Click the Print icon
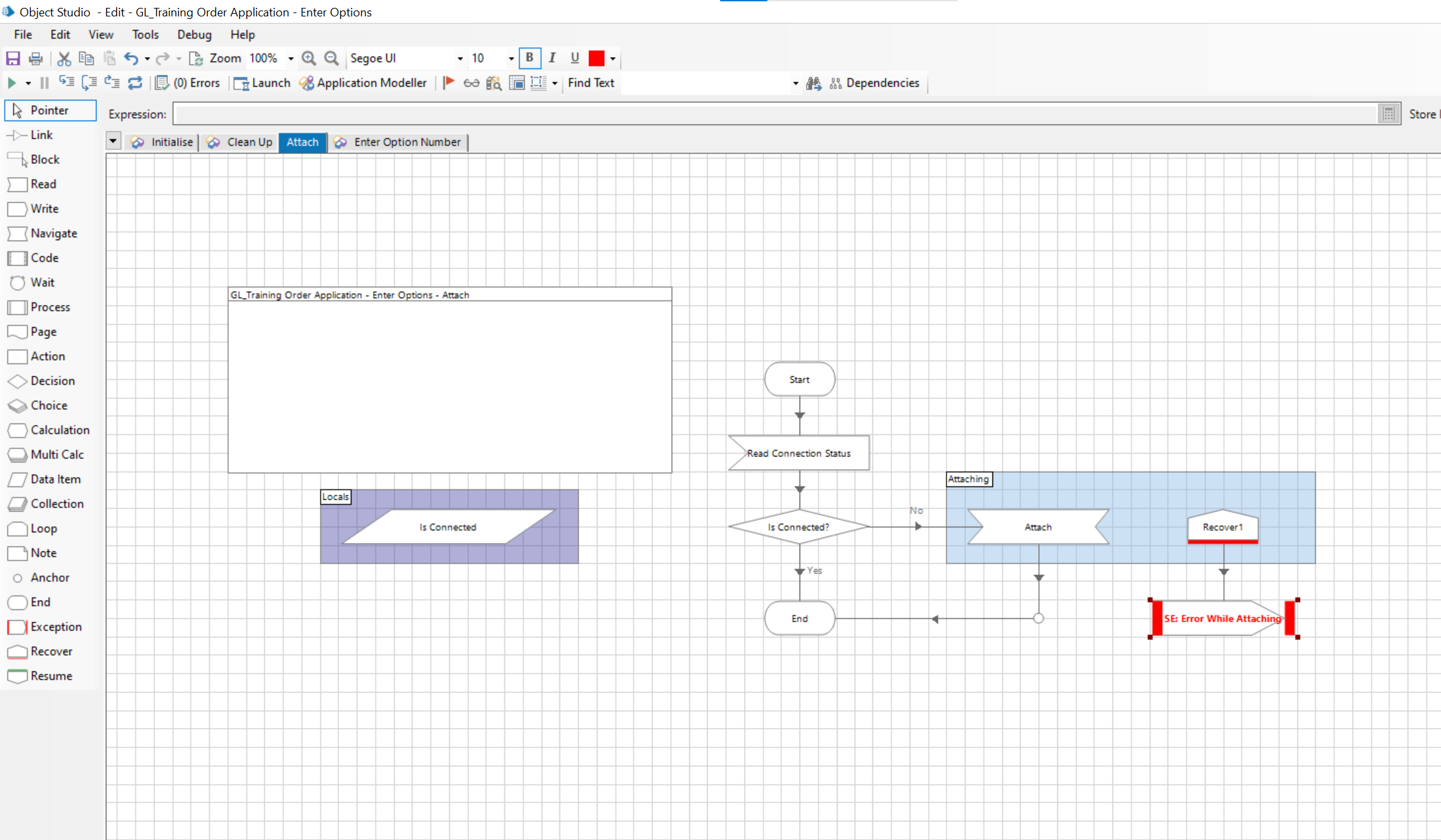 (x=36, y=58)
